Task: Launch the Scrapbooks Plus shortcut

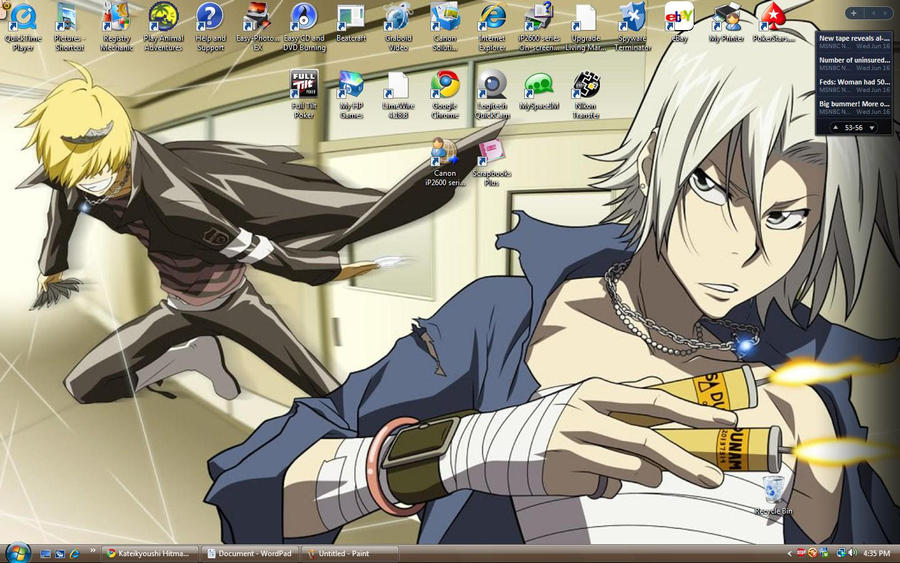Action: 492,162
